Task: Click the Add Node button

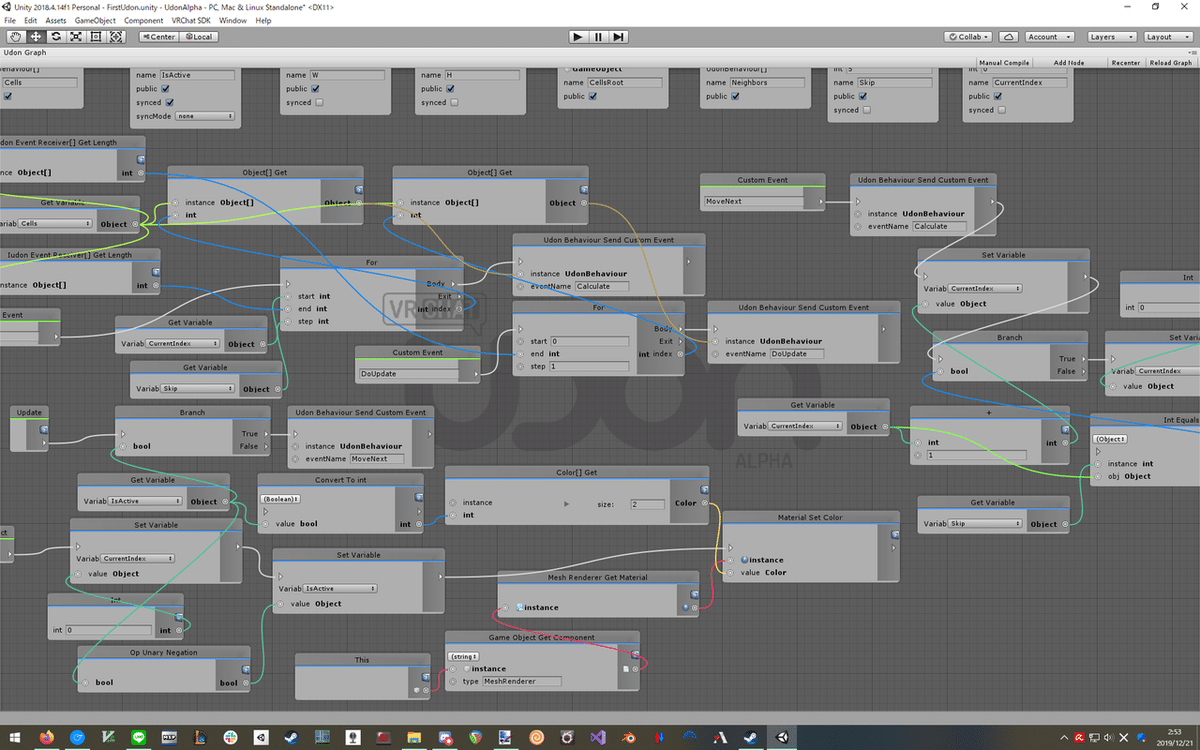Action: [x=1069, y=62]
